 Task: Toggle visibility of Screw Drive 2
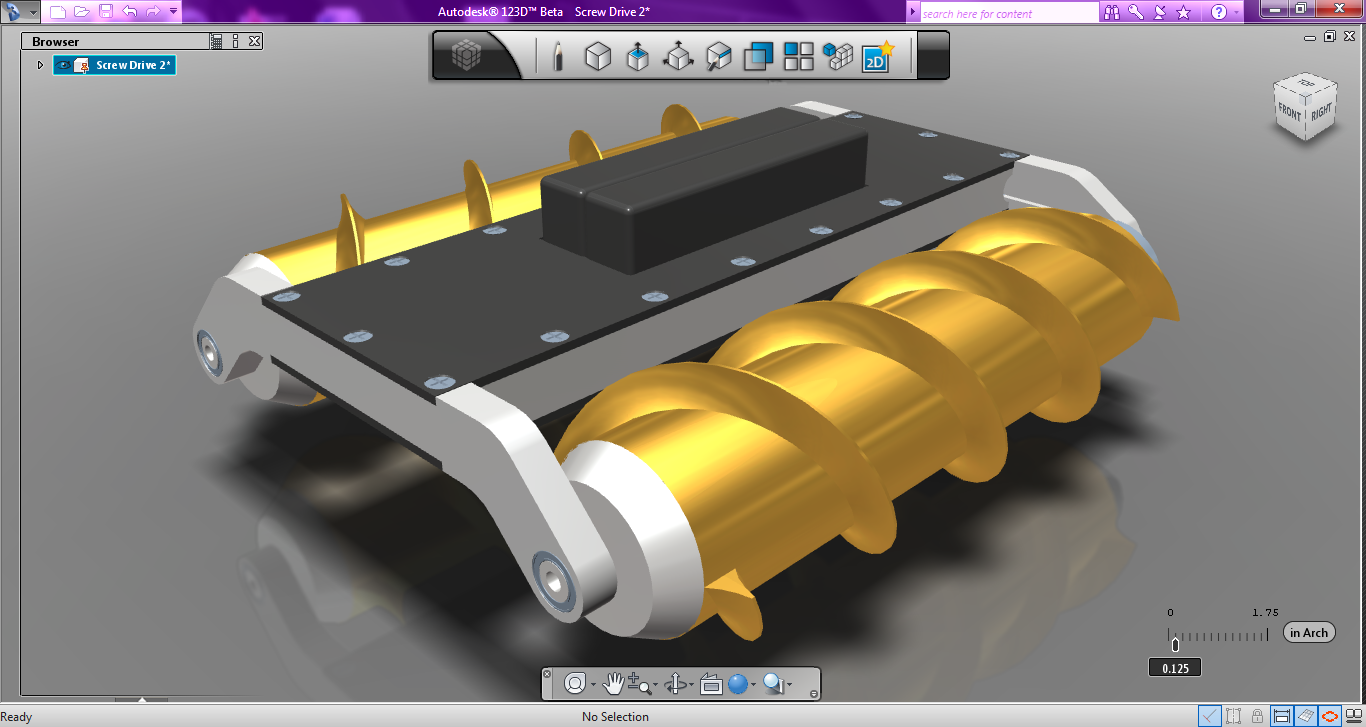pos(61,63)
